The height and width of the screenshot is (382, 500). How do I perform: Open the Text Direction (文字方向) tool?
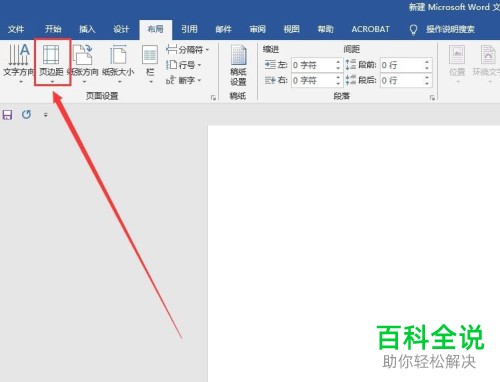(18, 63)
